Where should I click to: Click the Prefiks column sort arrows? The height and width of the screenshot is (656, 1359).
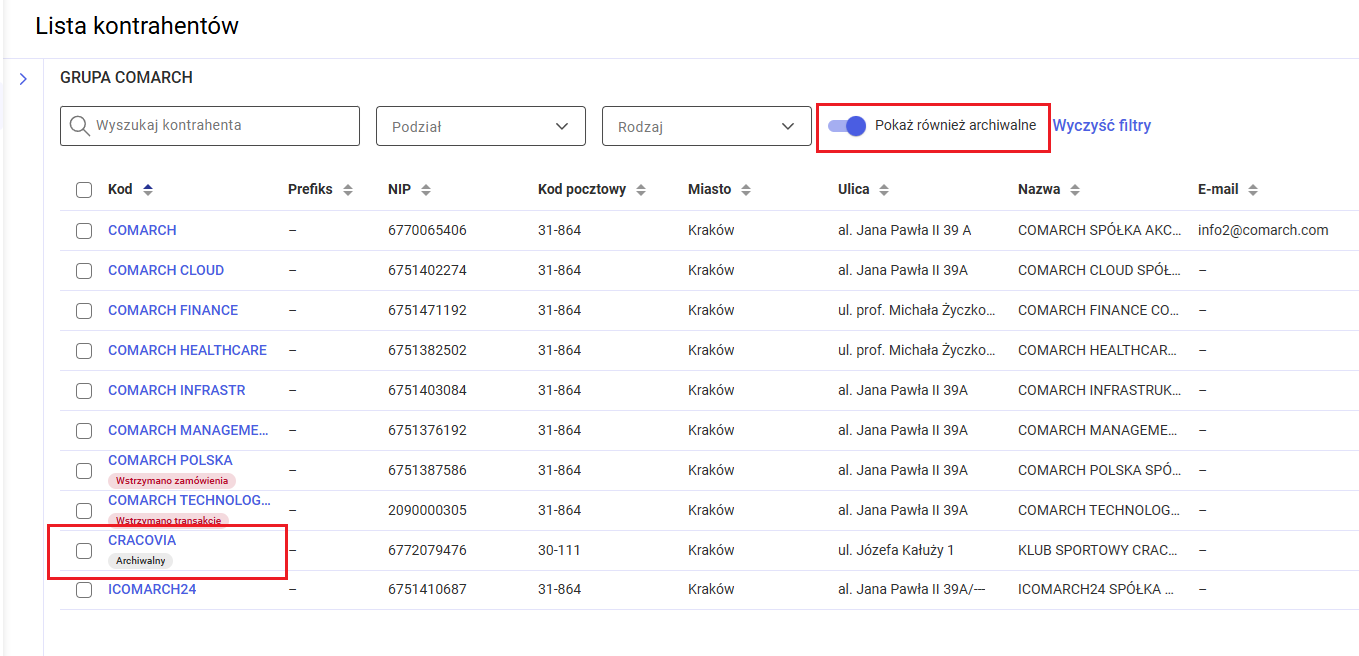348,190
